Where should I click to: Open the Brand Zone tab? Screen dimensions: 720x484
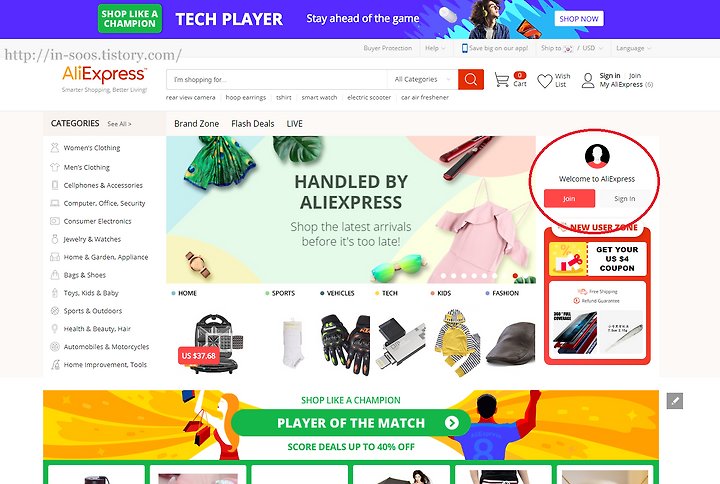(197, 124)
